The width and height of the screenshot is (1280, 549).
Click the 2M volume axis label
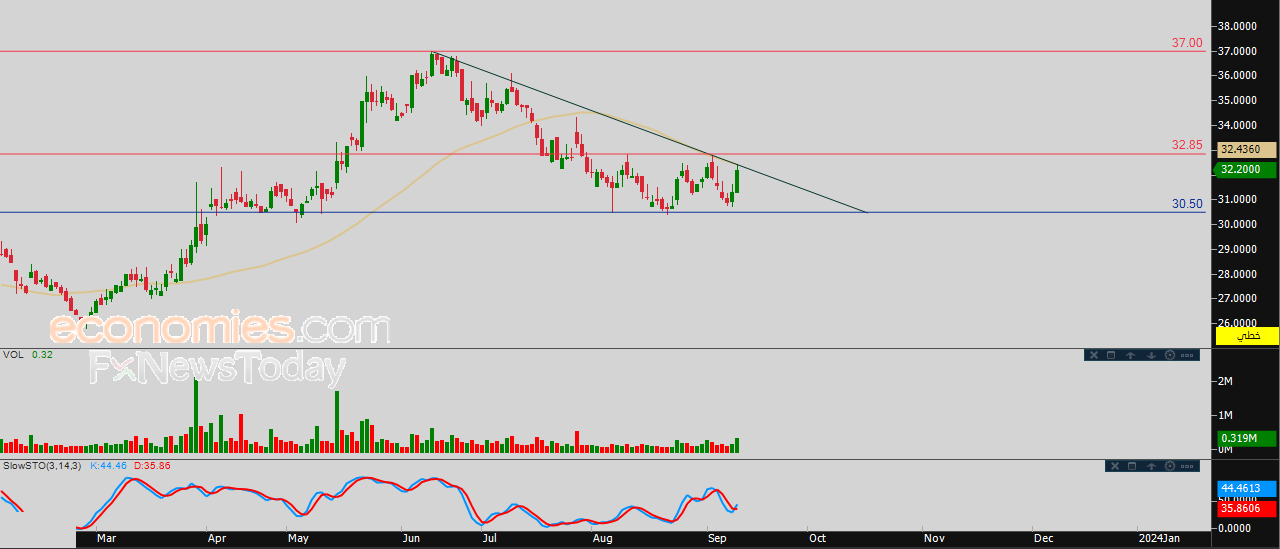point(1224,381)
